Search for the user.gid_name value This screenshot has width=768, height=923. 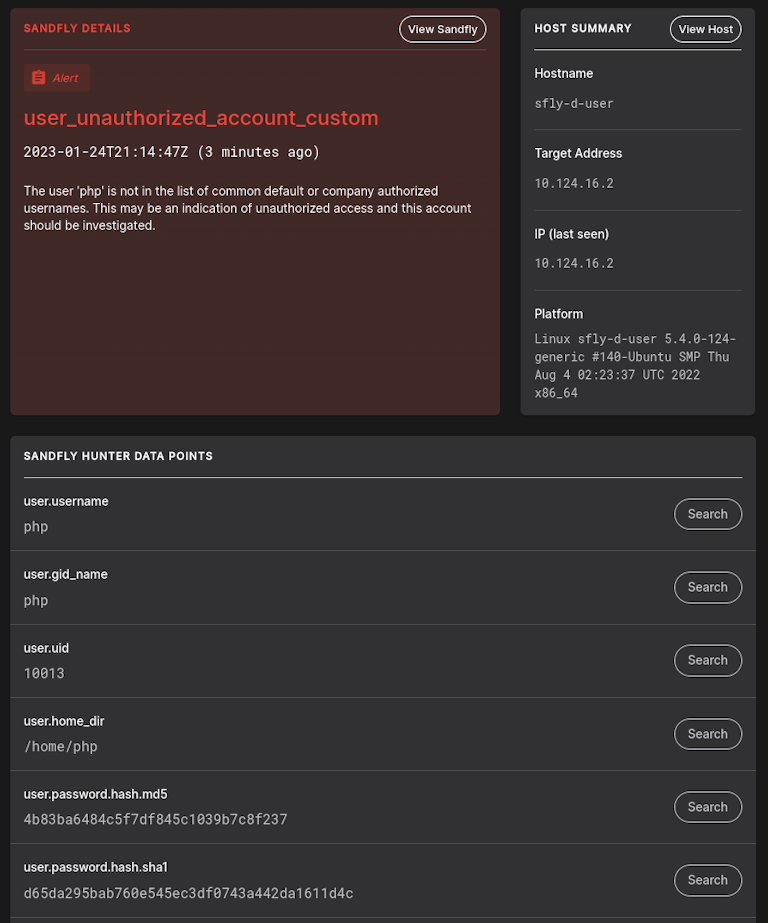(x=707, y=587)
